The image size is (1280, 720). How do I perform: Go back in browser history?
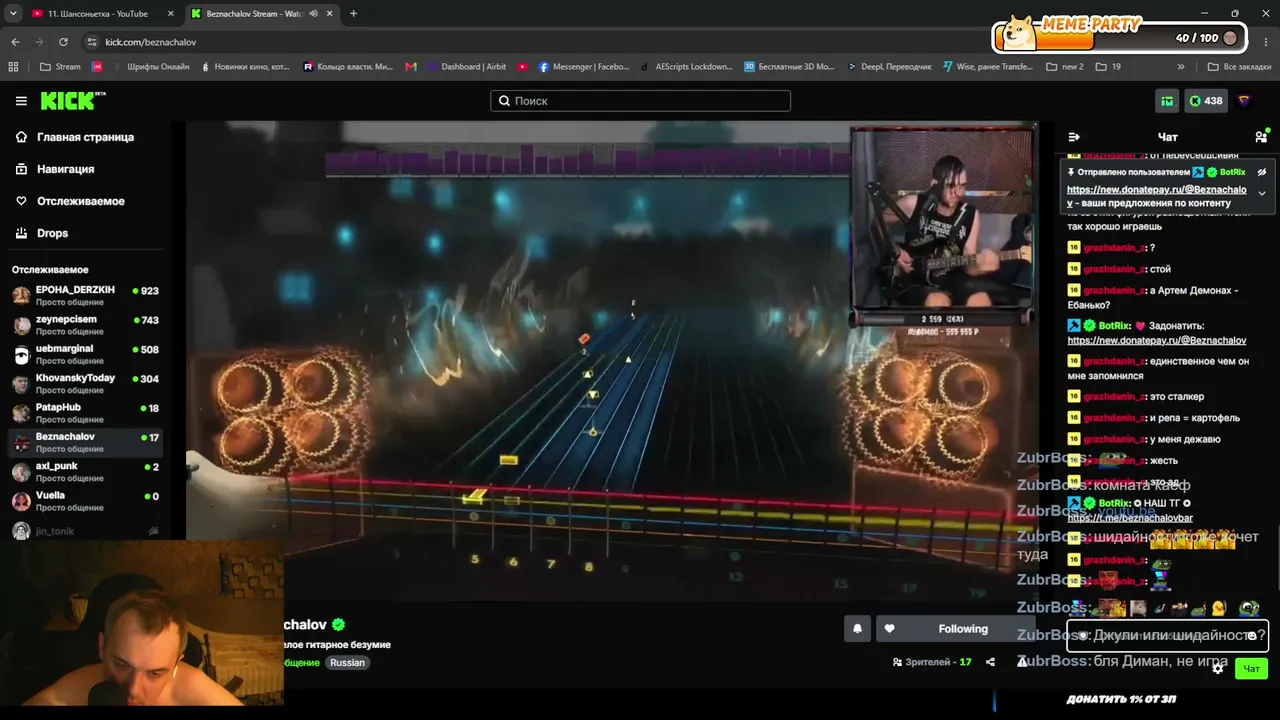(15, 42)
